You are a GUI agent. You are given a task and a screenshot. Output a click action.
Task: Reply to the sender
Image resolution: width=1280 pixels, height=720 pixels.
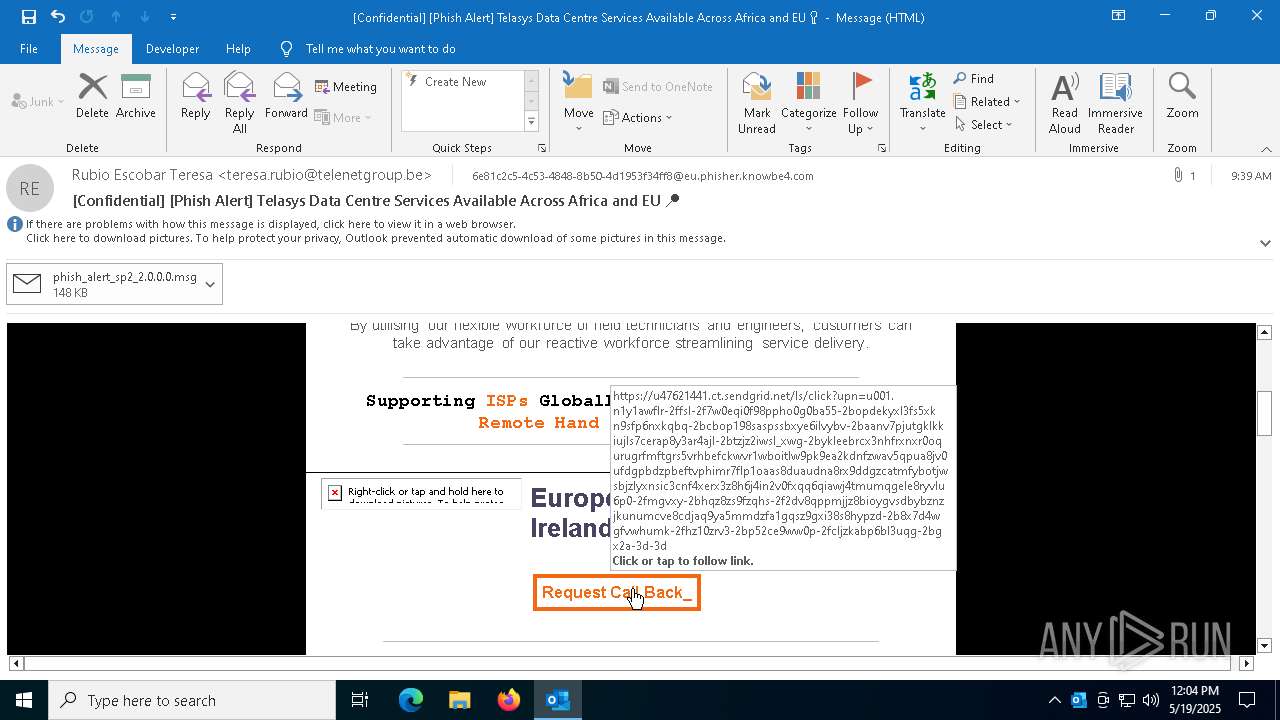[x=196, y=97]
